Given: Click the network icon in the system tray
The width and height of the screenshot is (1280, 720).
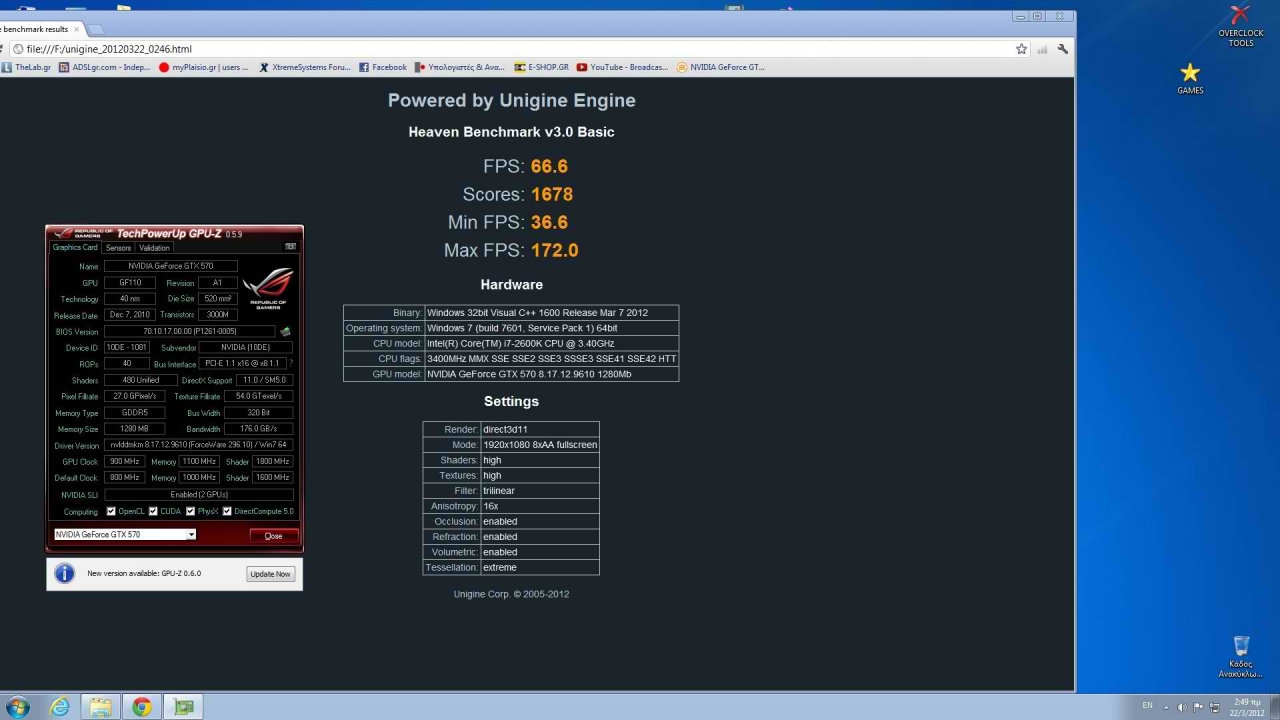Looking at the screenshot, I should (x=1214, y=707).
